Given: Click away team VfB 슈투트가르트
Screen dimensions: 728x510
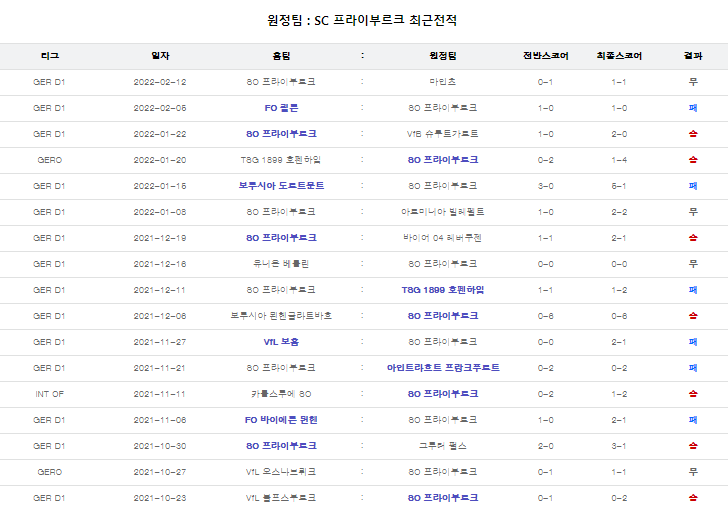Looking at the screenshot, I should 442,134.
